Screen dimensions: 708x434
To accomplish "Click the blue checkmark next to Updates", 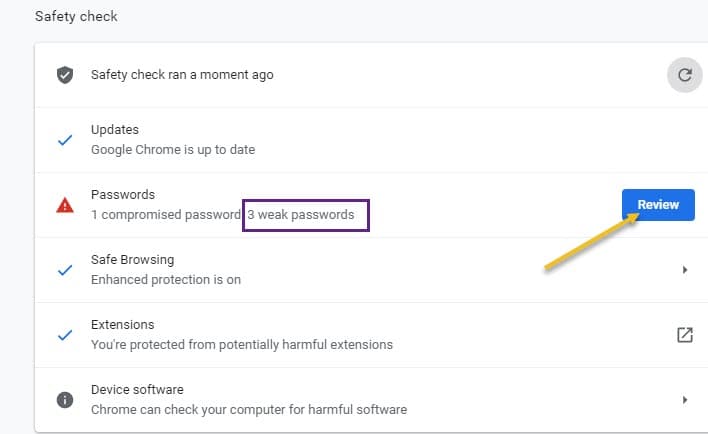I will click(65, 140).
